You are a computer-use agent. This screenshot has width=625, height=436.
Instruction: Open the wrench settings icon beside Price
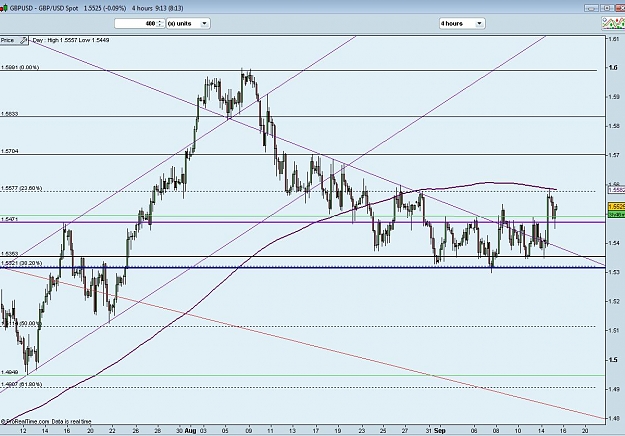[x=24, y=40]
